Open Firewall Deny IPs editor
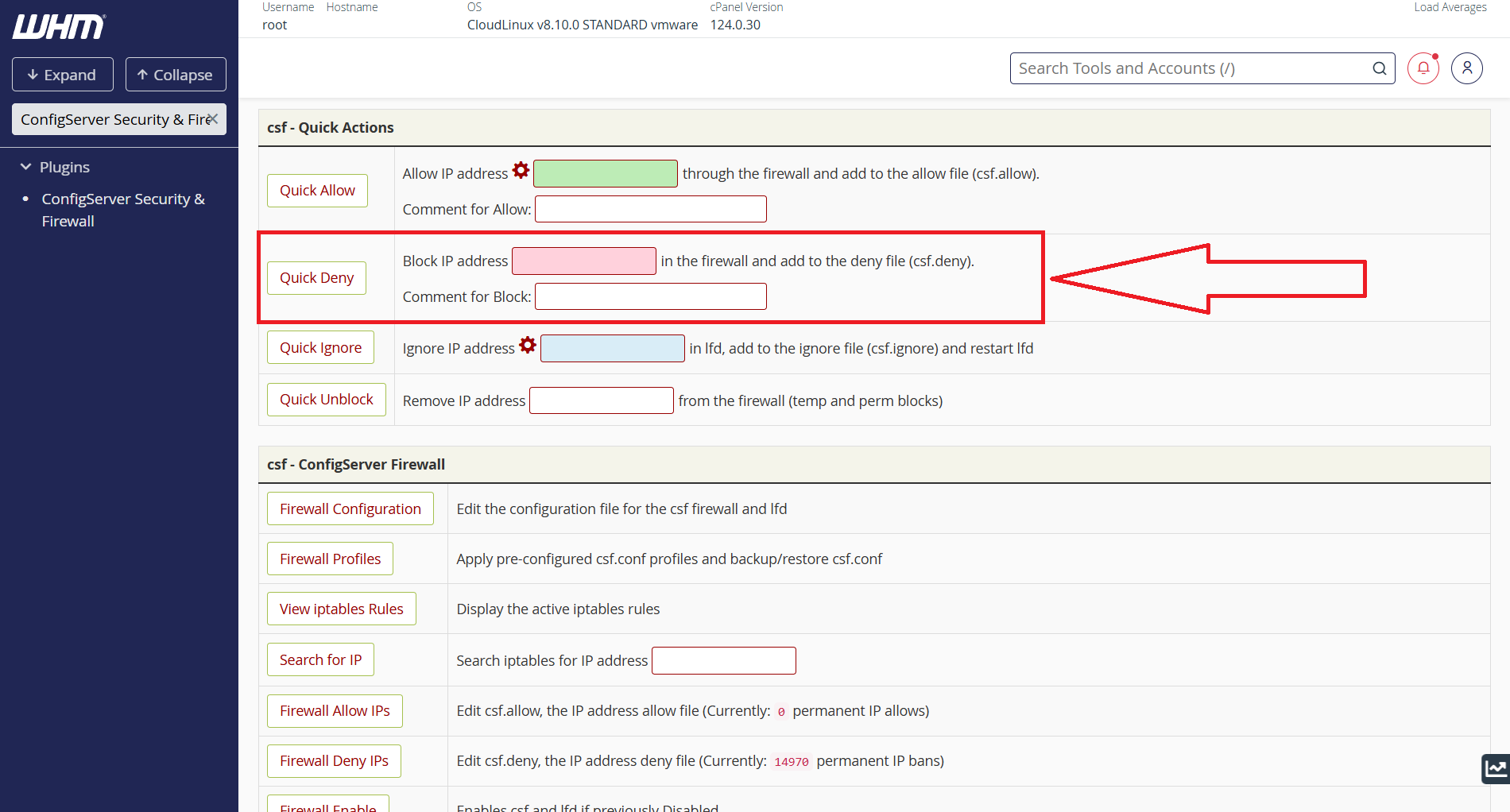This screenshot has width=1510, height=812. click(334, 760)
